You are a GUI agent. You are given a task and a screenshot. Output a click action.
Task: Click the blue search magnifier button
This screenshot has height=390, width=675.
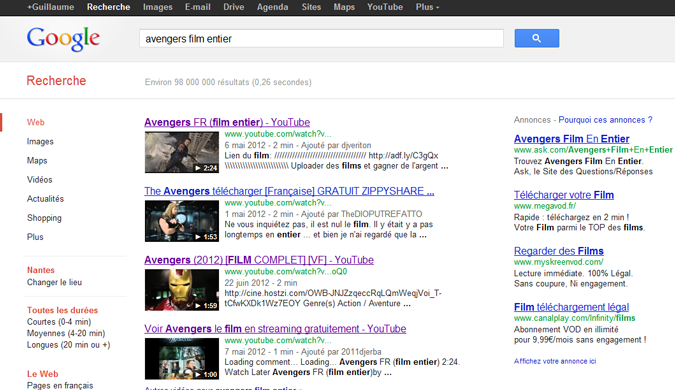pos(536,38)
